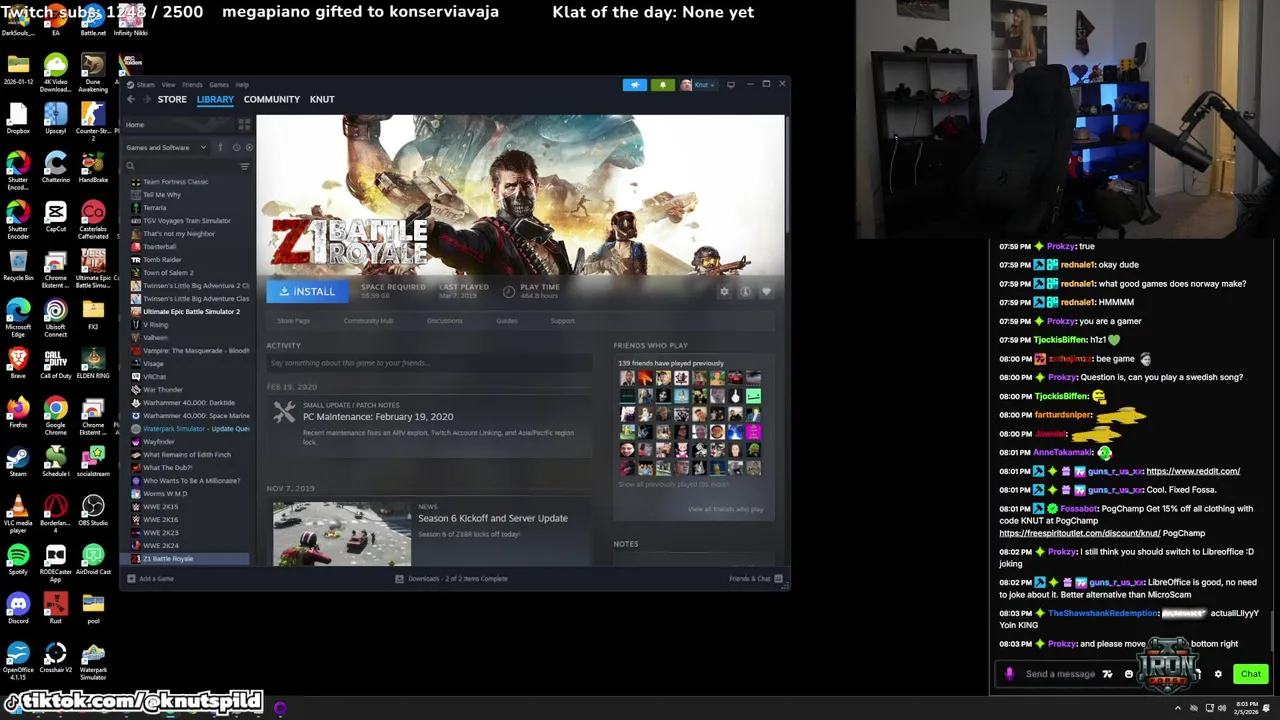Toggle the ready-to-play filter icon

(x=249, y=148)
